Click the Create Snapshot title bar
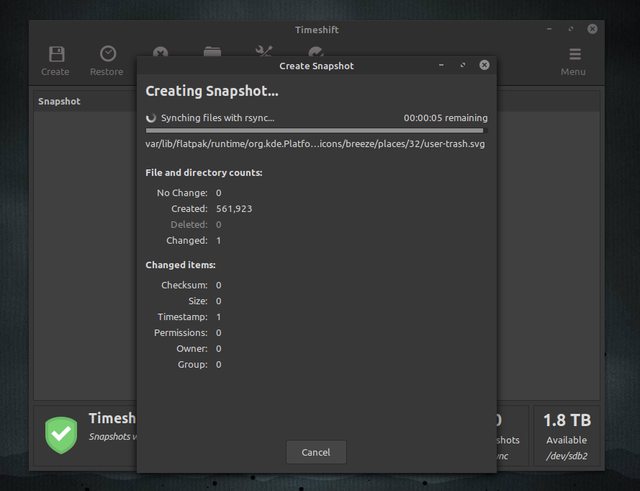The height and width of the screenshot is (491, 640). 316,66
